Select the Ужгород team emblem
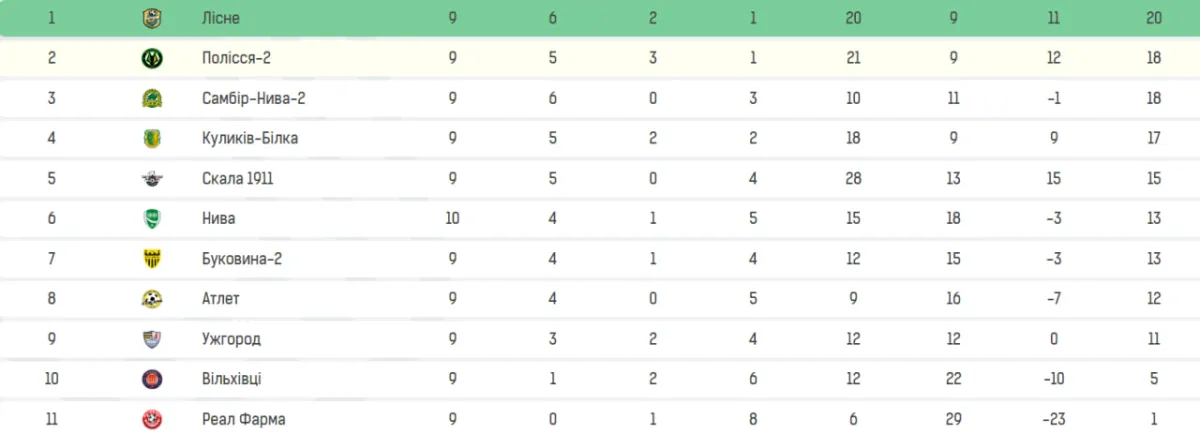This screenshot has height=434, width=1200. 151,339
